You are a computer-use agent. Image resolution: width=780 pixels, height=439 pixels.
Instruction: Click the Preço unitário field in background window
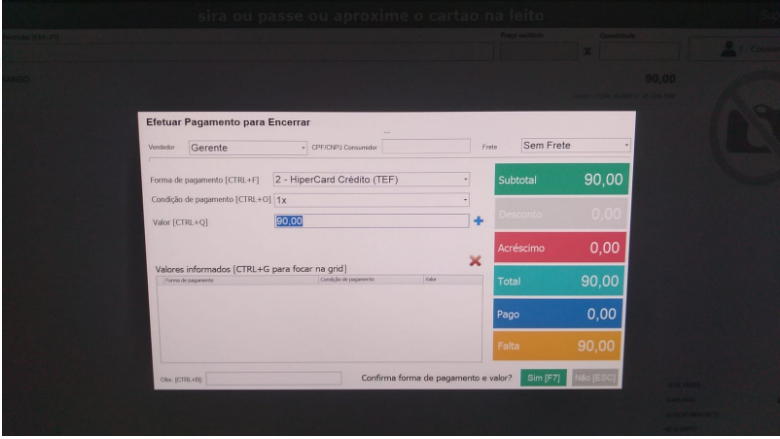point(539,51)
